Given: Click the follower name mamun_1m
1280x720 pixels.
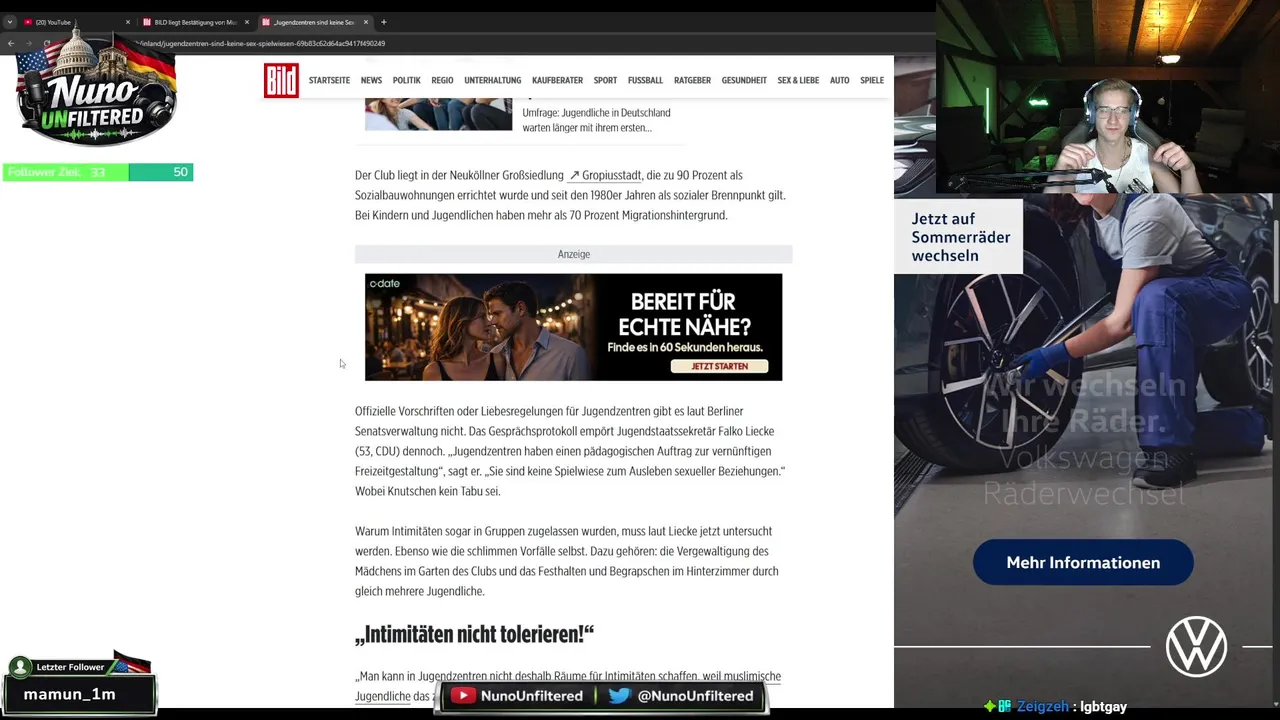Looking at the screenshot, I should [70, 694].
